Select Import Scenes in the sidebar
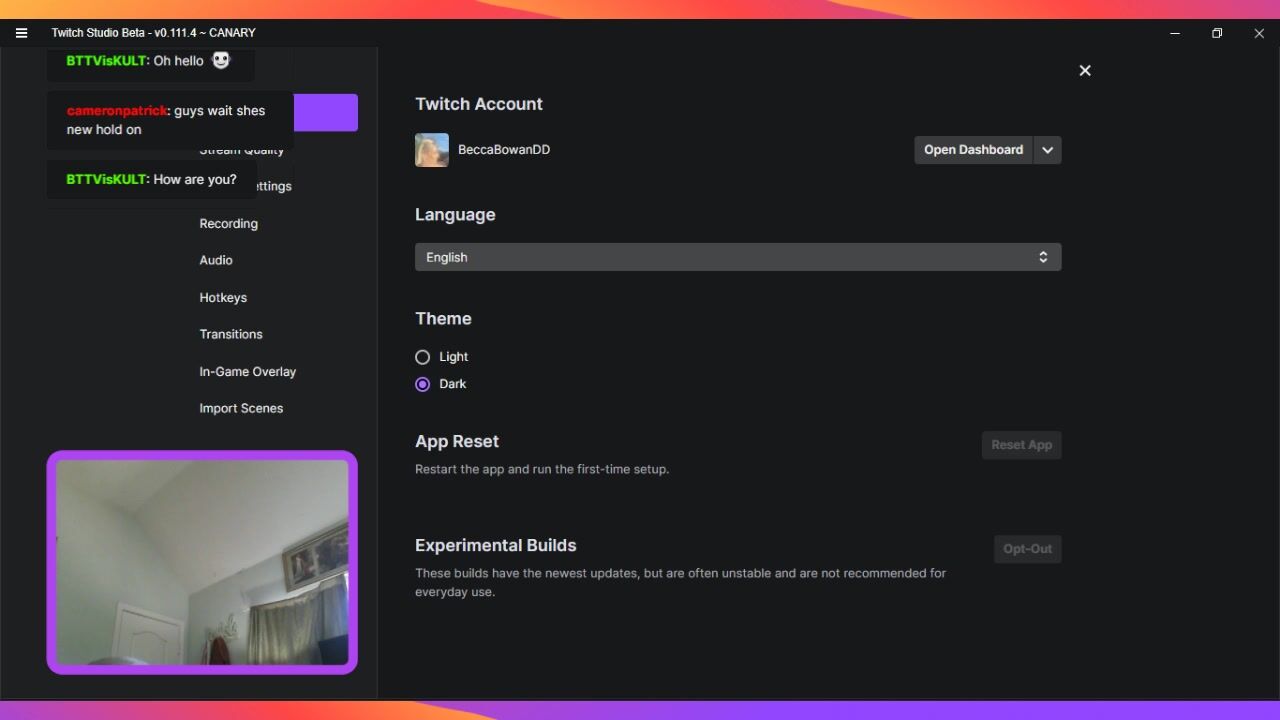 241,408
